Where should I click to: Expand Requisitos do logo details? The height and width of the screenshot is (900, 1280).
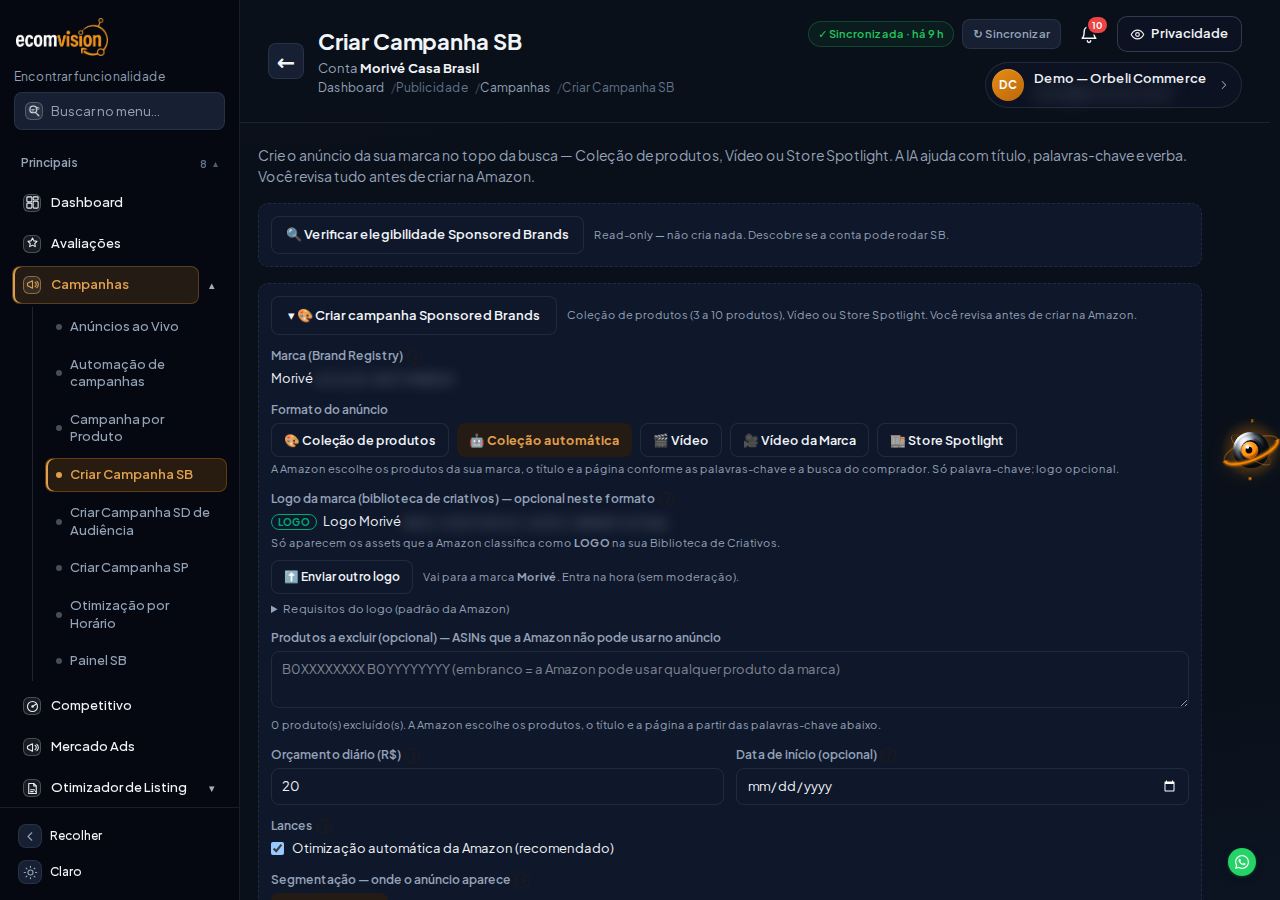[x=390, y=609]
